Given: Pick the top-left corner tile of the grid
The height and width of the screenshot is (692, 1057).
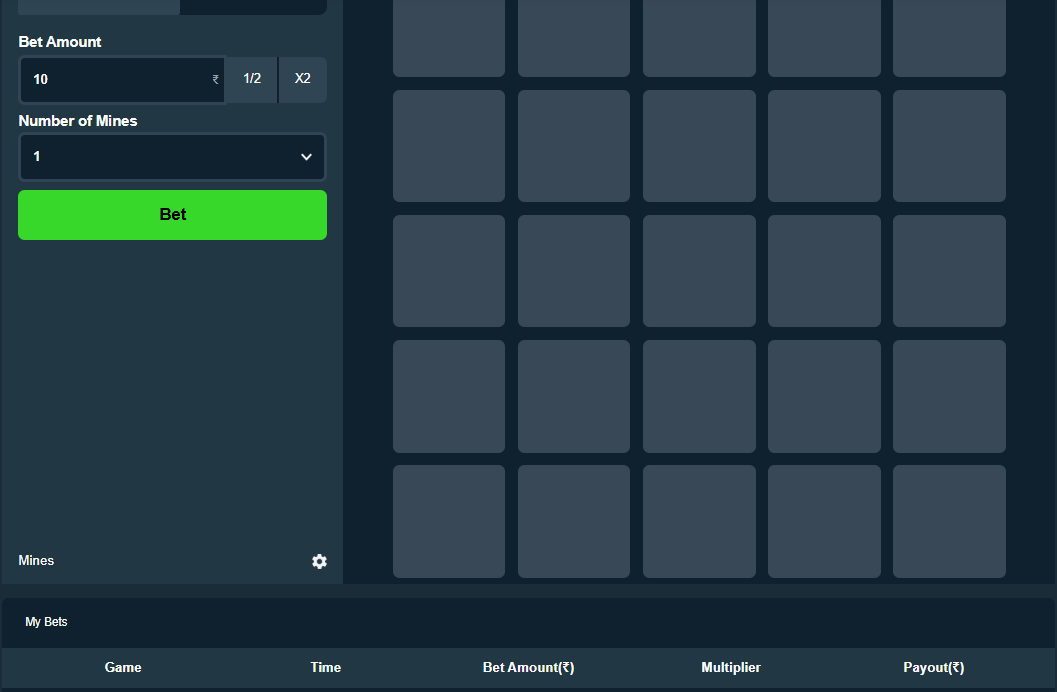Looking at the screenshot, I should [449, 36].
